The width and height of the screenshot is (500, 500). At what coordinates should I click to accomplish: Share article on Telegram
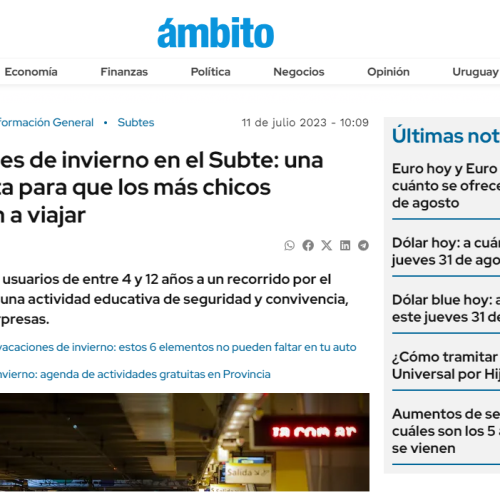363,245
